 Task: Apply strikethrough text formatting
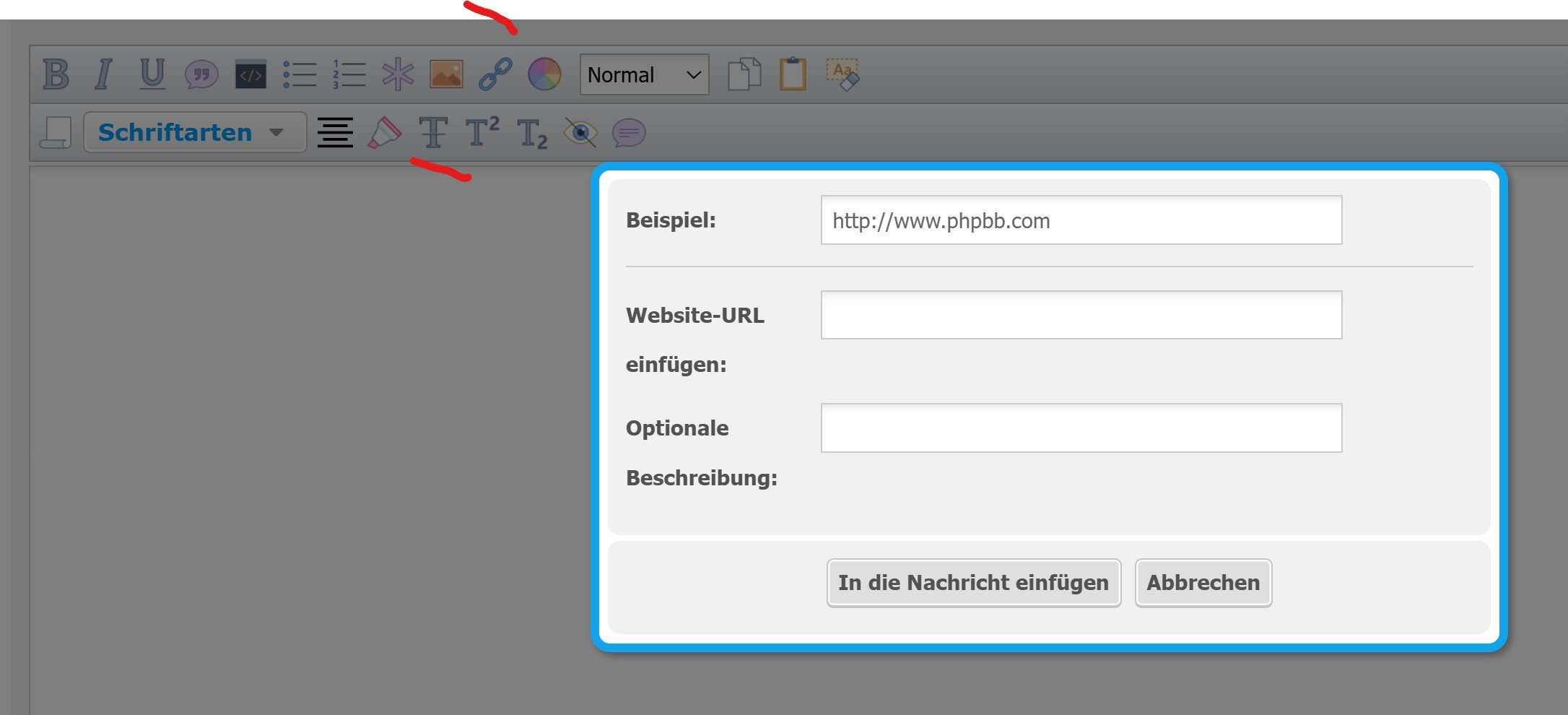pyautogui.click(x=433, y=133)
